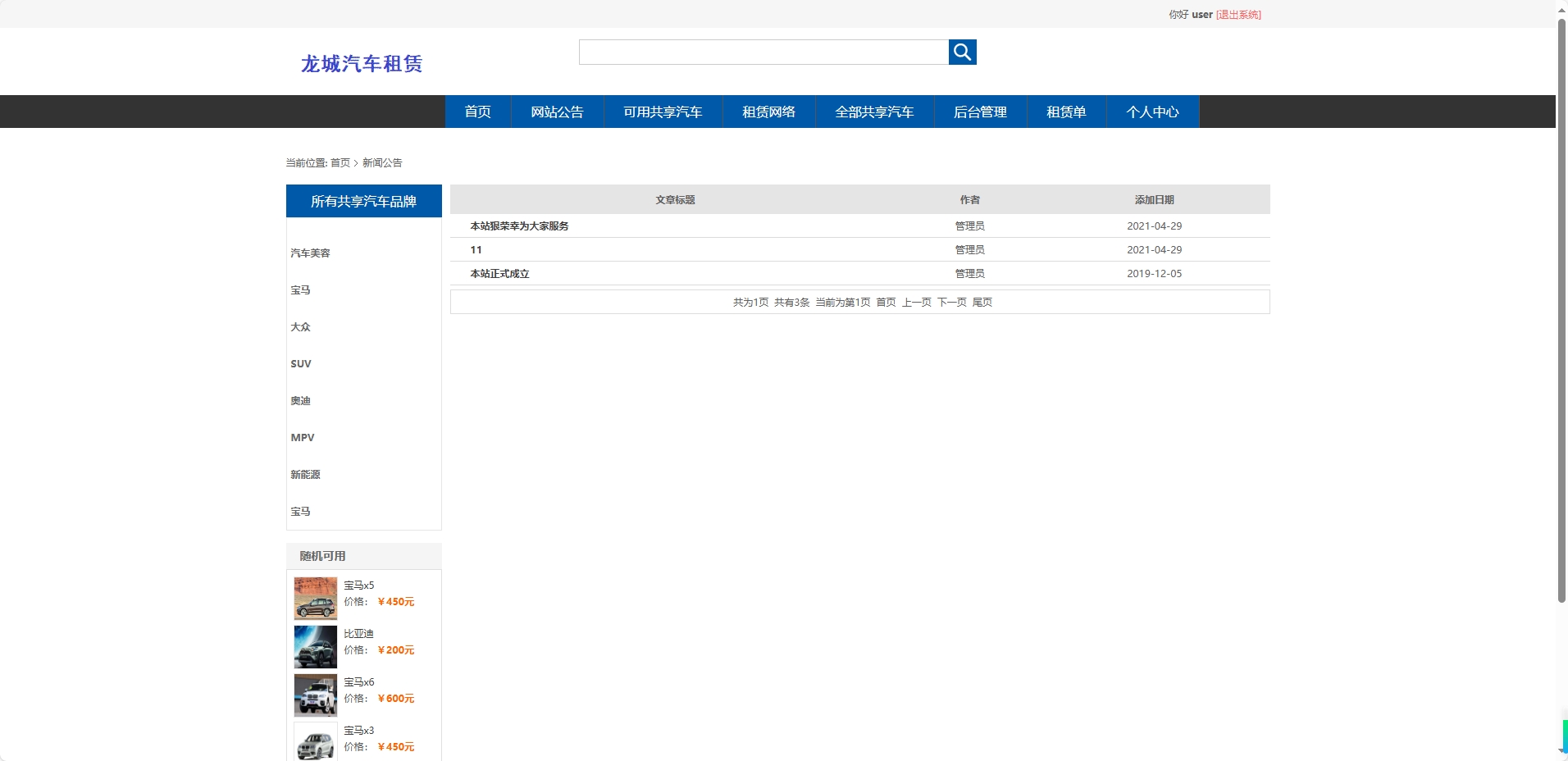The height and width of the screenshot is (761, 1568).
Task: Click the search magnifier icon
Action: click(x=963, y=52)
